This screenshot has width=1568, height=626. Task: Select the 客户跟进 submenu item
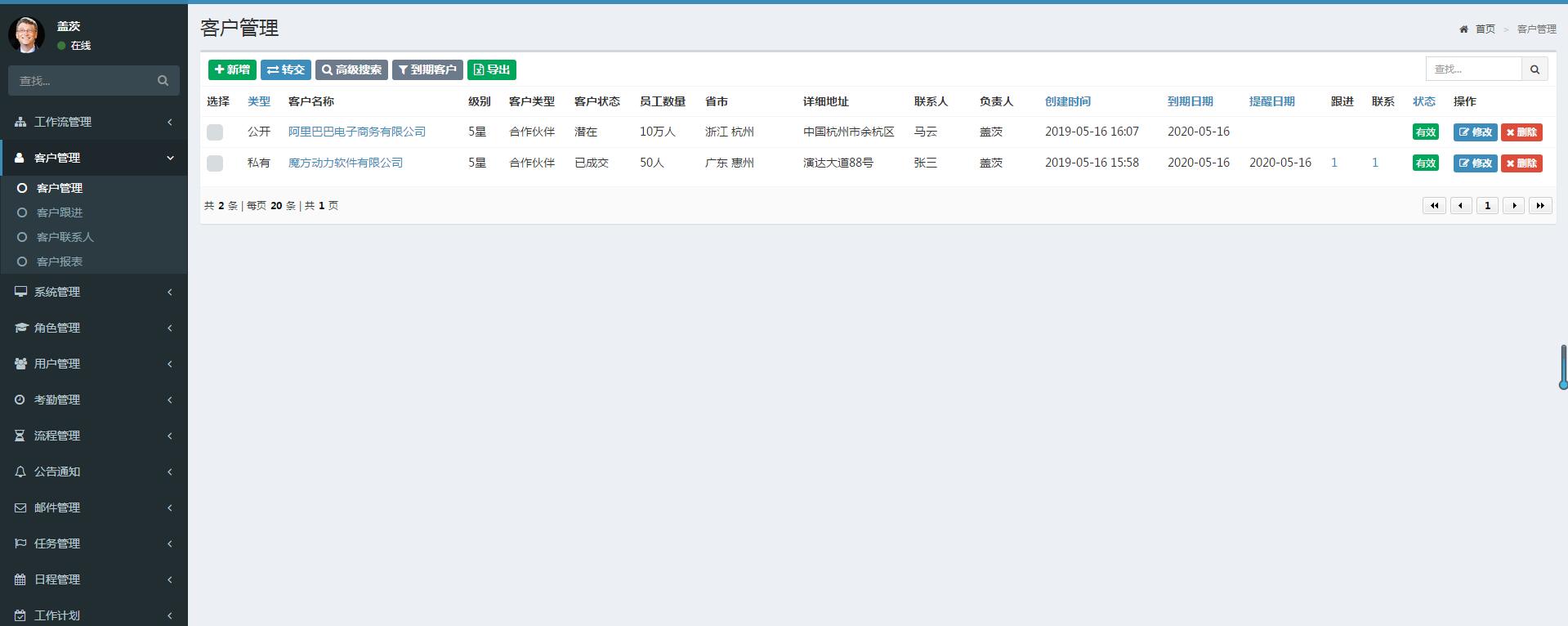(x=60, y=212)
